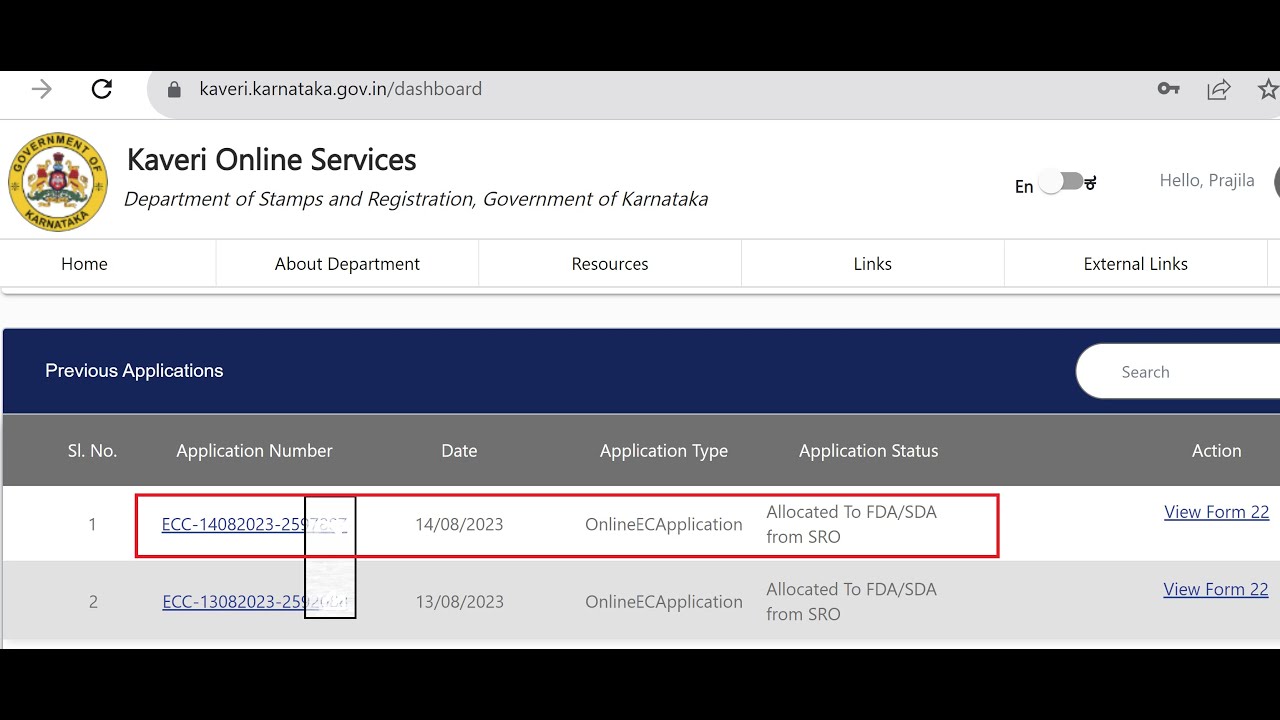The height and width of the screenshot is (720, 1280).
Task: Click the padlock site info icon
Action: (x=174, y=89)
